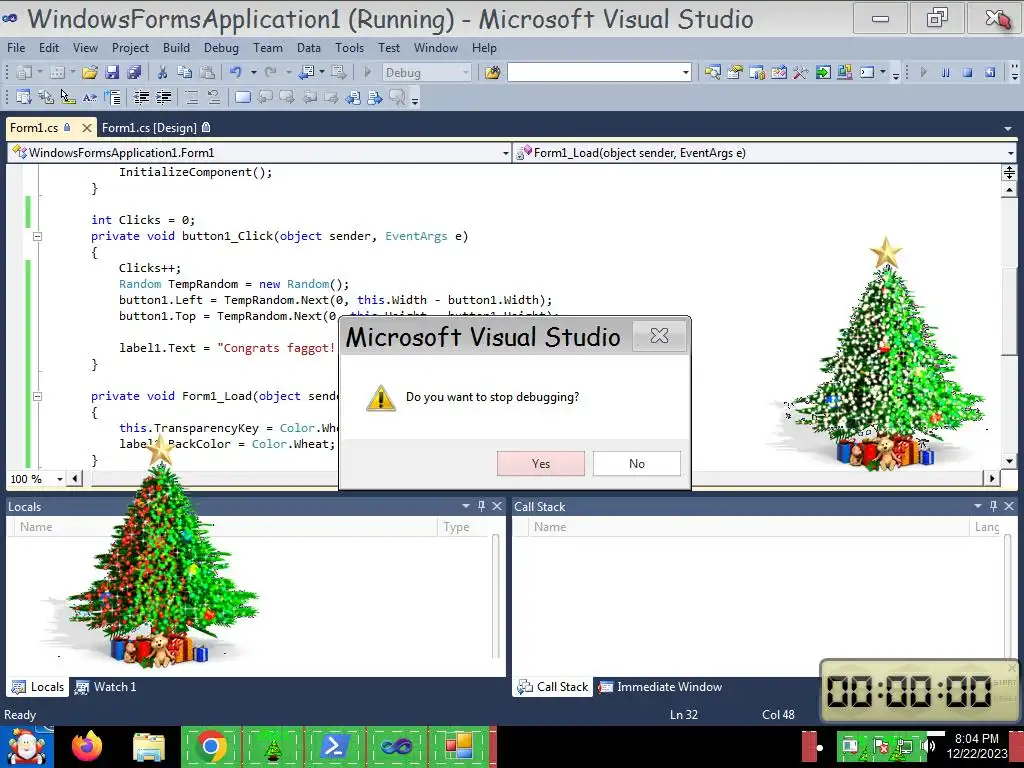Screen dimensions: 1024x768
Task: Increase line indent in text editor toolbar
Action: coord(163,98)
